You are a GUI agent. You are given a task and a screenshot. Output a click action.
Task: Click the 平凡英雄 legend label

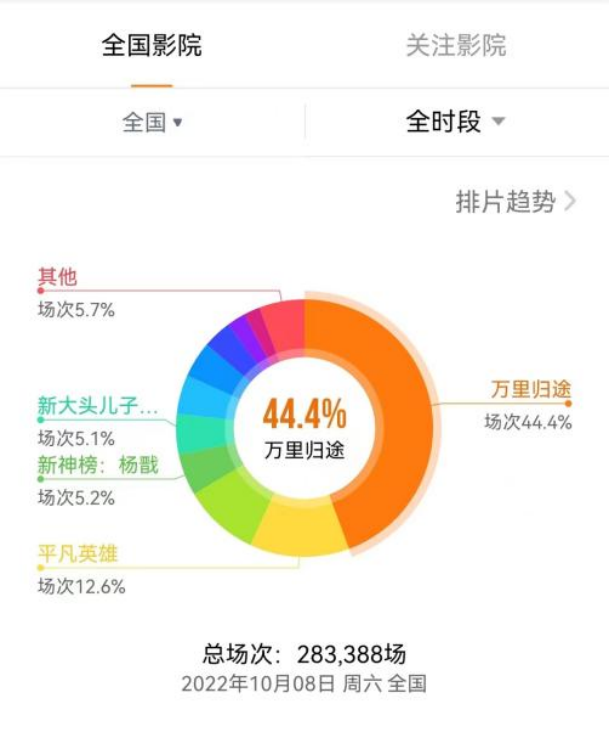[78, 554]
